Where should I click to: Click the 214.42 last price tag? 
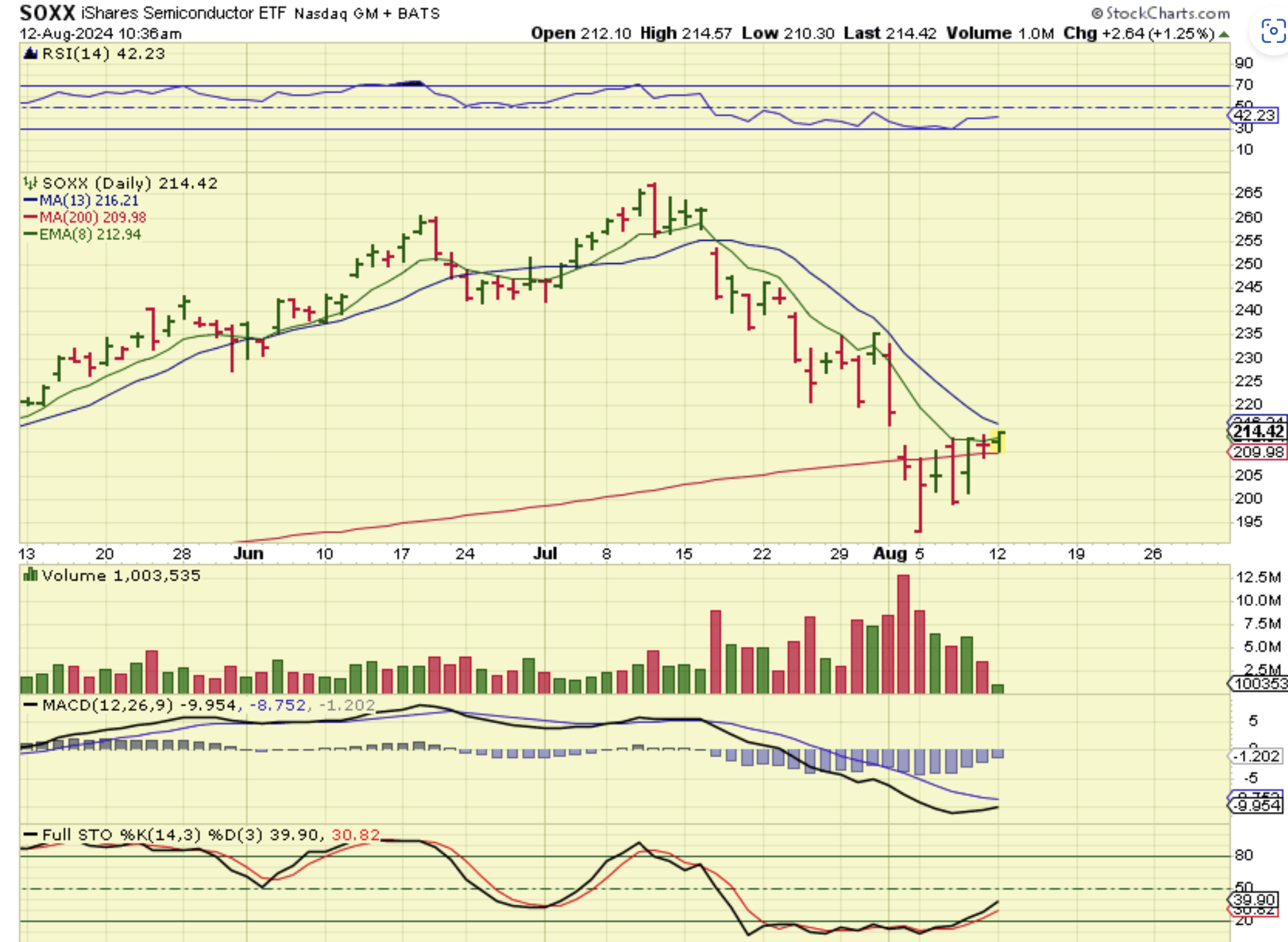1258,432
